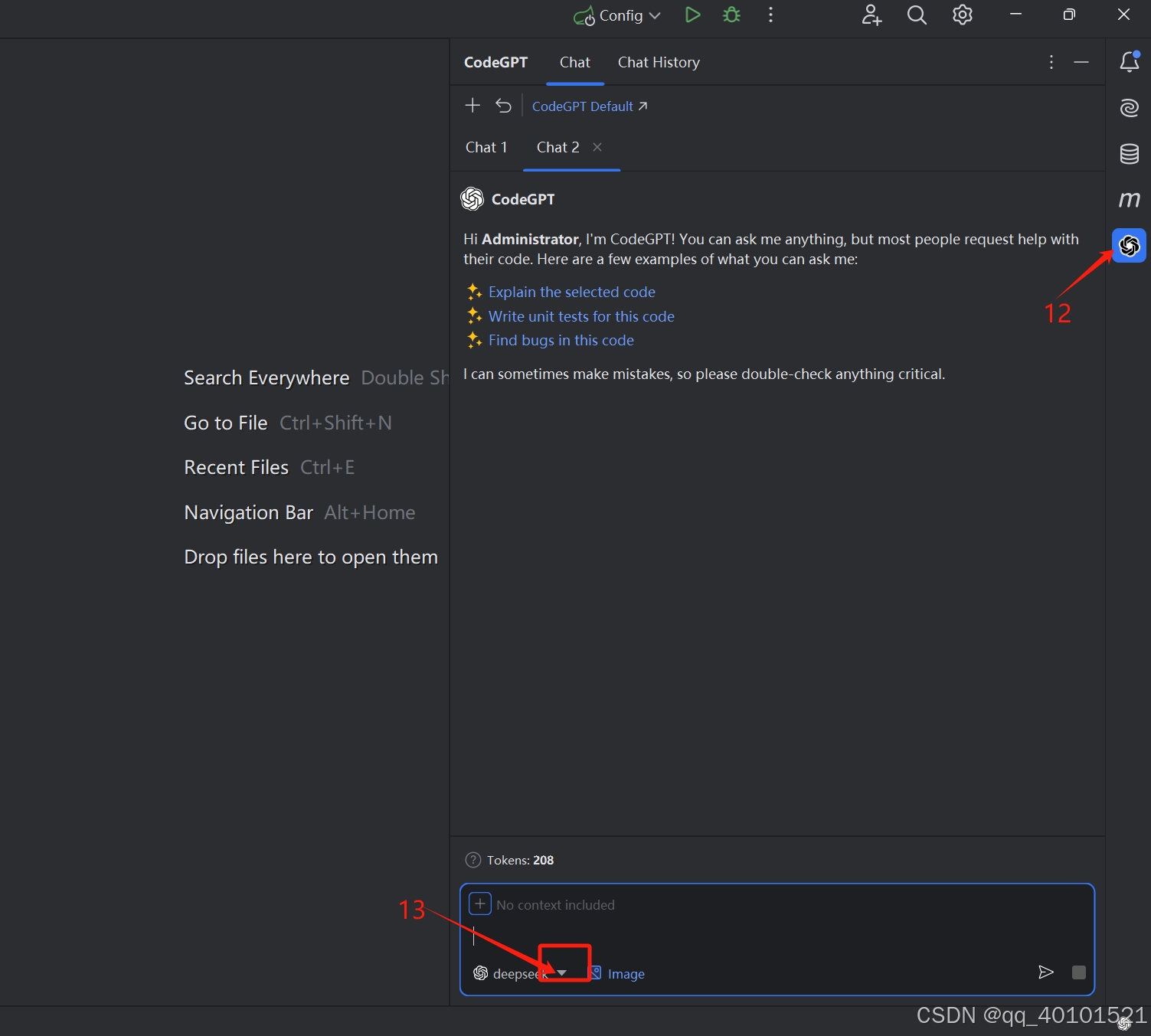Open the Database tool window icon

pos(1130,153)
